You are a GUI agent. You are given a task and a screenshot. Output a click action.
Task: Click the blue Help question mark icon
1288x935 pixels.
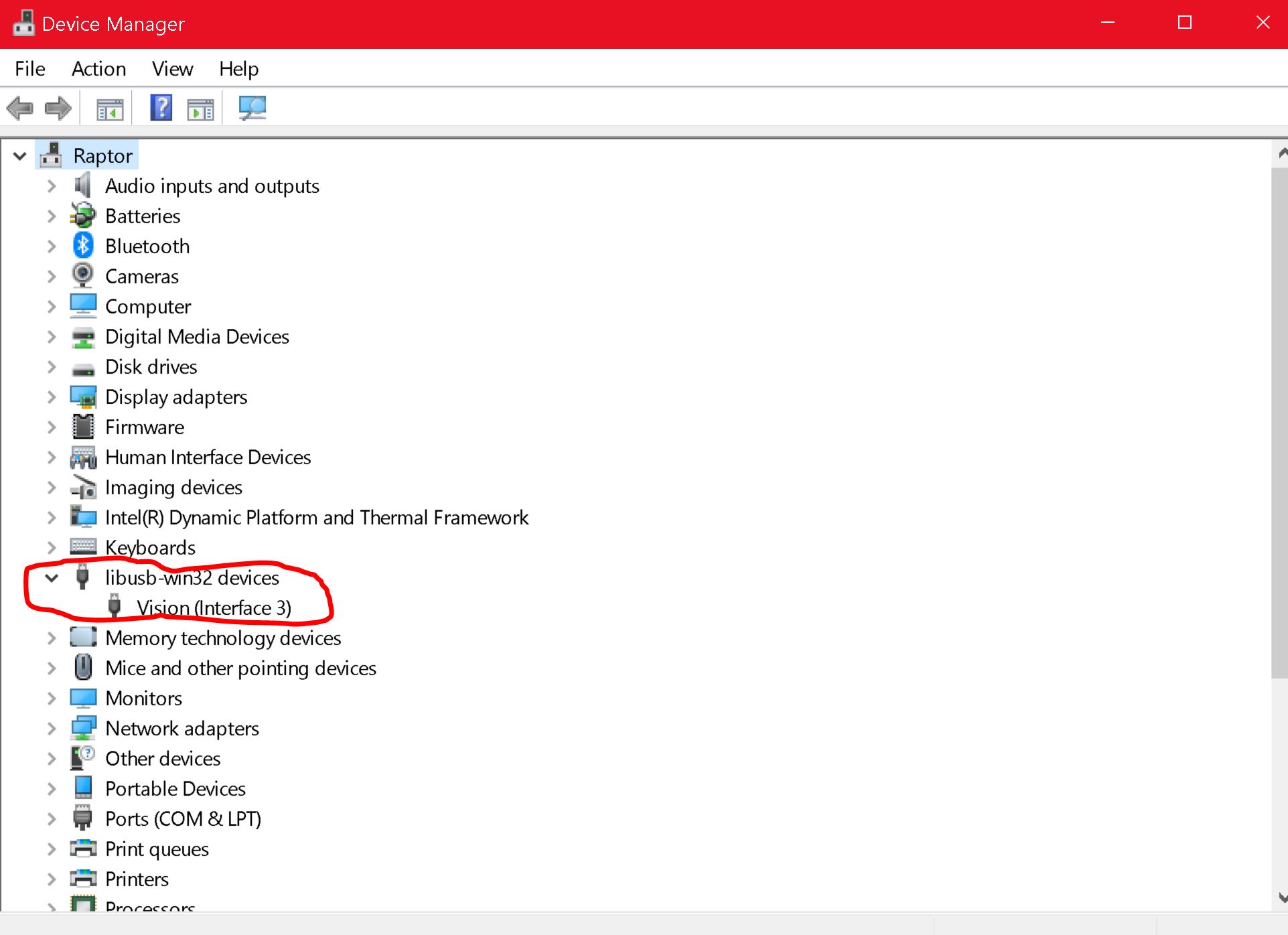point(161,108)
